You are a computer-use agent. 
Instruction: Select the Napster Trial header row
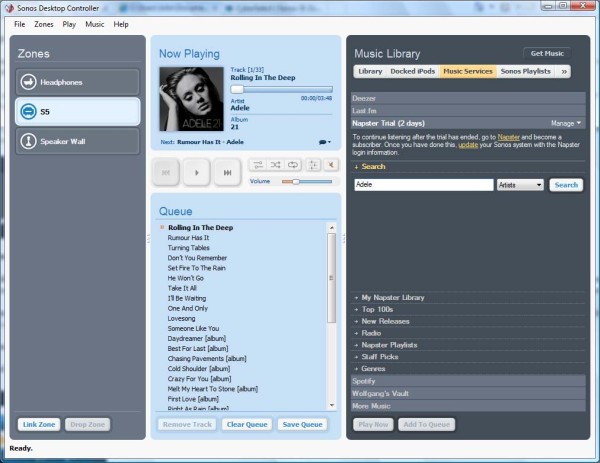point(468,123)
